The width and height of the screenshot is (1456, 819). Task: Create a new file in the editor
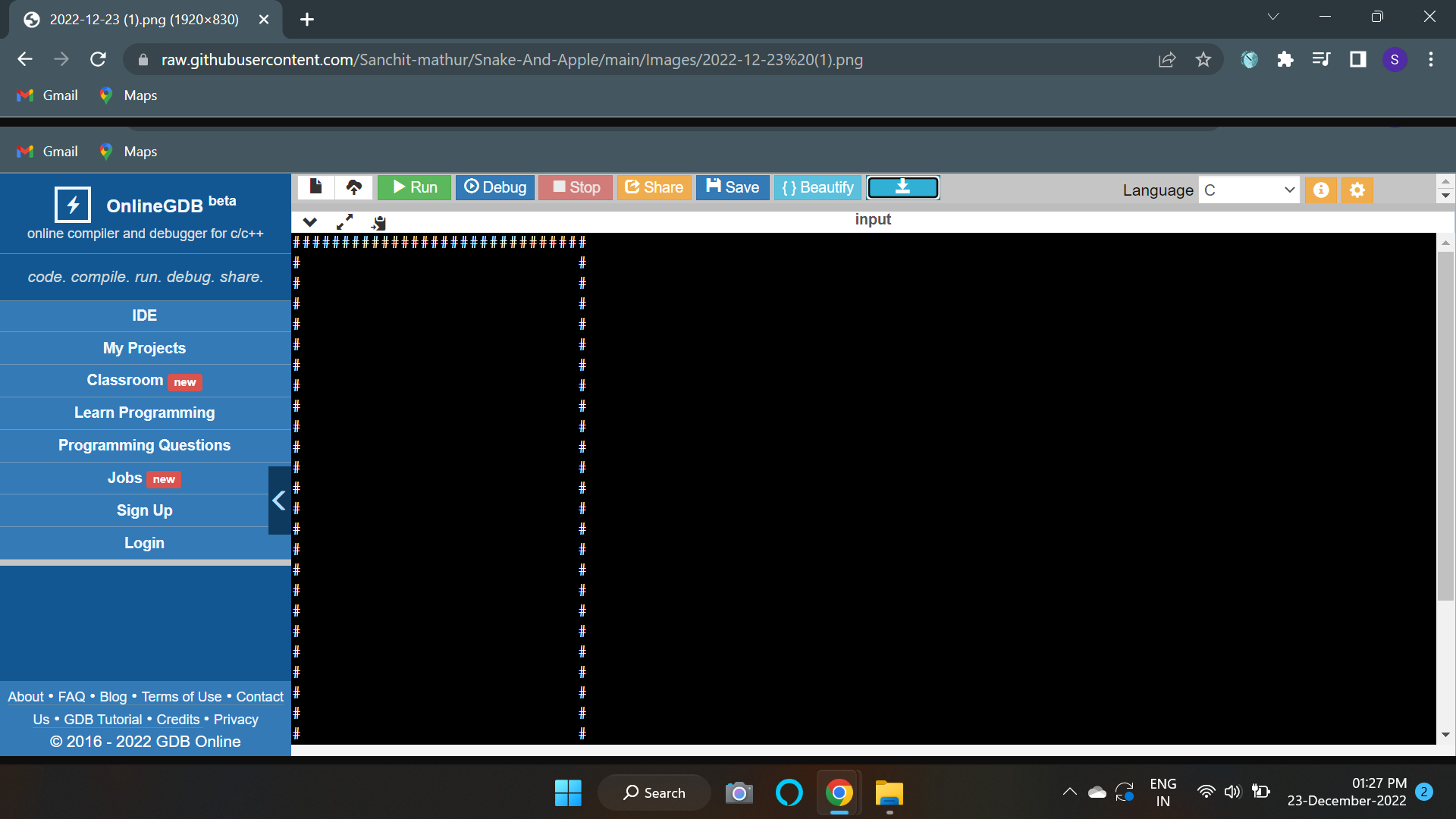point(316,187)
